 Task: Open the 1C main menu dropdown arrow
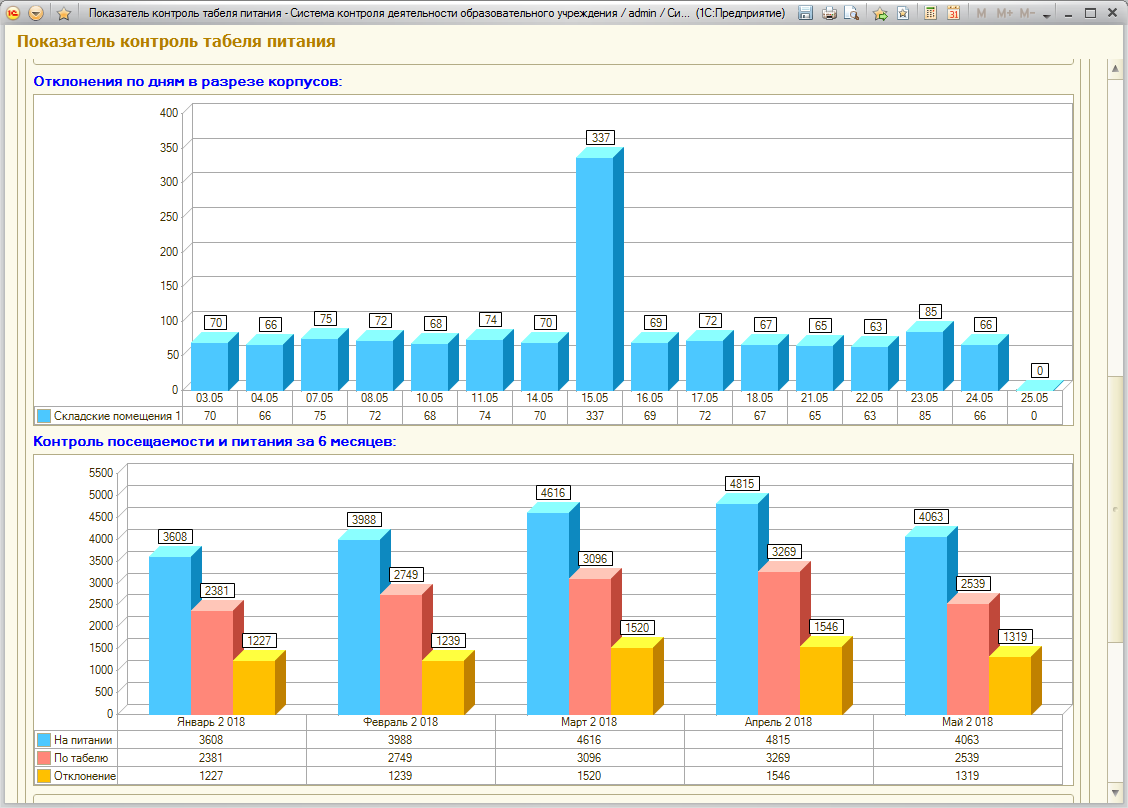click(x=36, y=13)
